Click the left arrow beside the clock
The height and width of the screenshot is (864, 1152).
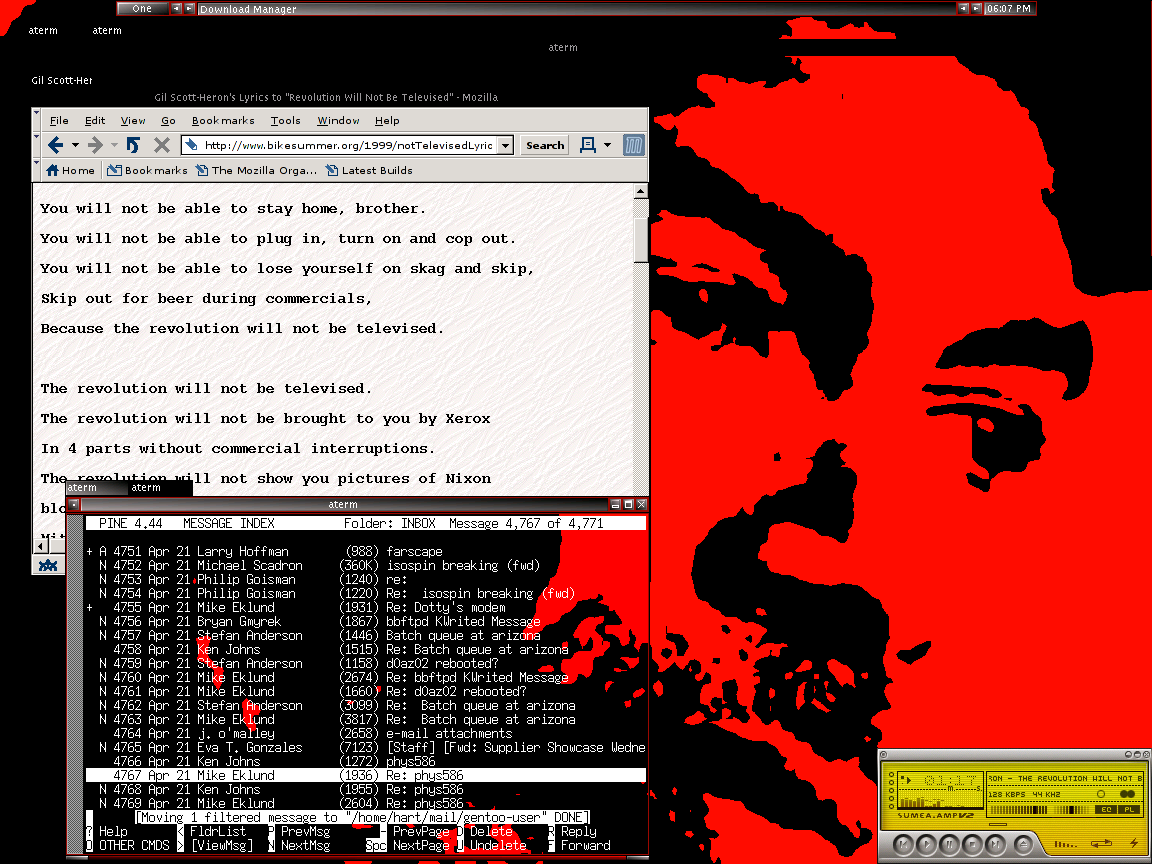pyautogui.click(x=962, y=9)
